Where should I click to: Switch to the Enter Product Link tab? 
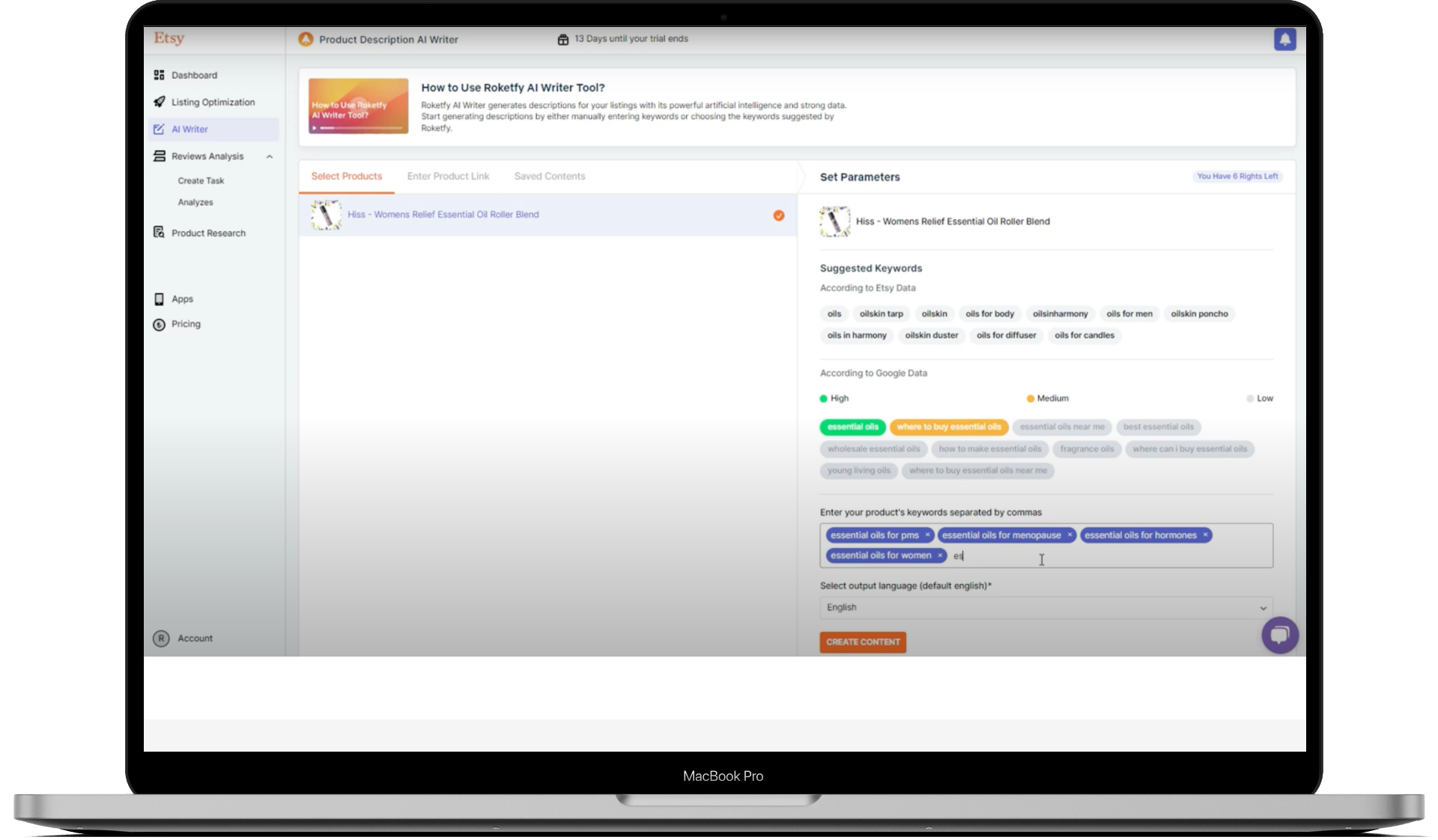(448, 177)
